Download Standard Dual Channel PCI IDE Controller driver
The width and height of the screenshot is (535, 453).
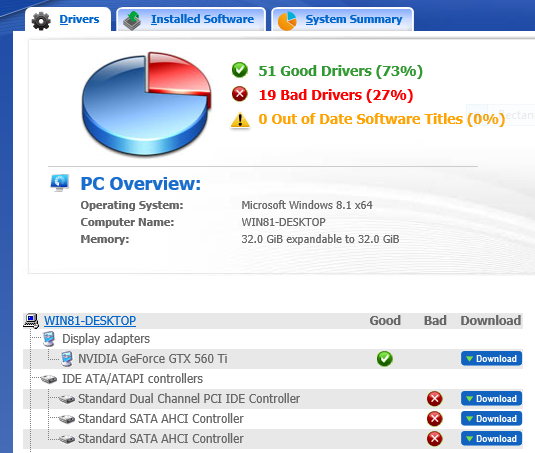tap(491, 399)
